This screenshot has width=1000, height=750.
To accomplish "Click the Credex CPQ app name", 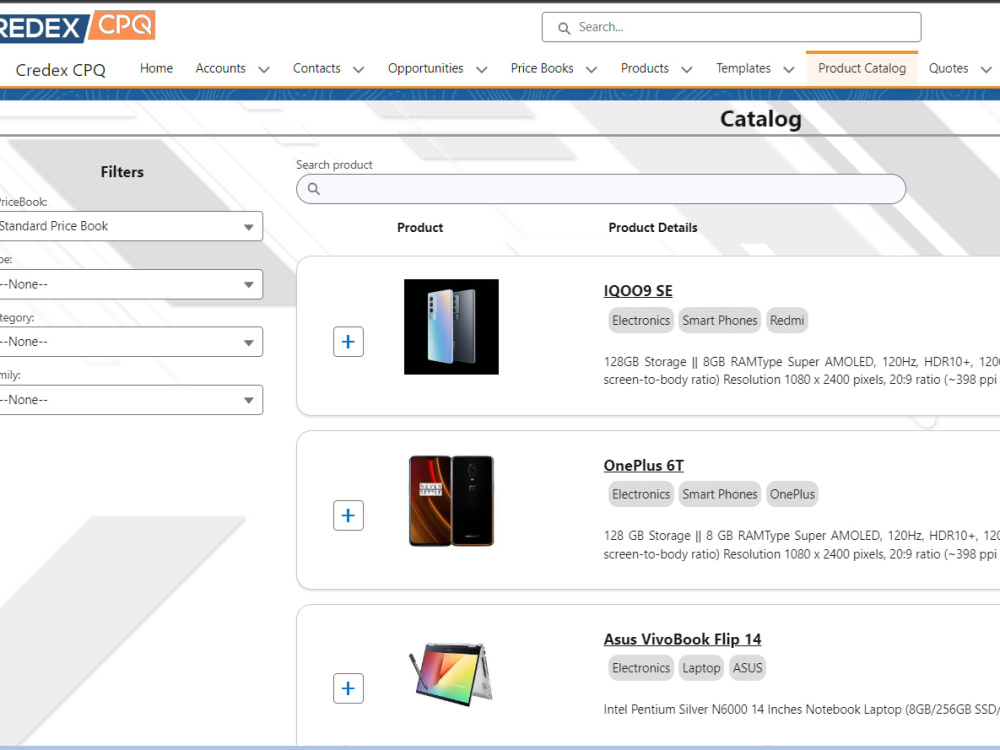I will click(x=61, y=70).
